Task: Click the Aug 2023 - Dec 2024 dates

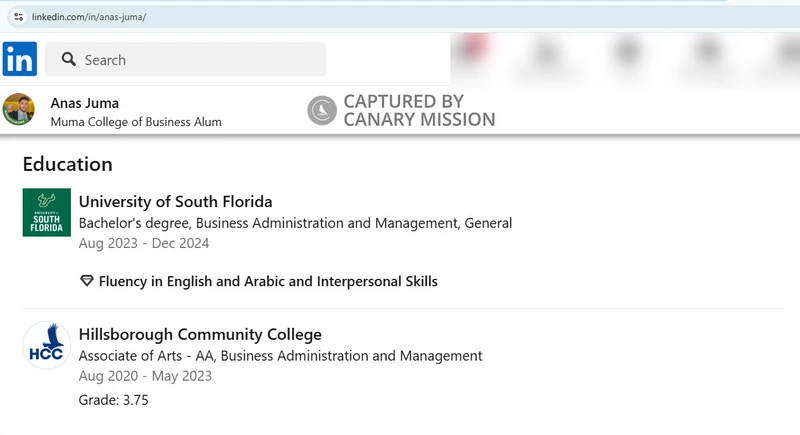Action: click(x=144, y=243)
